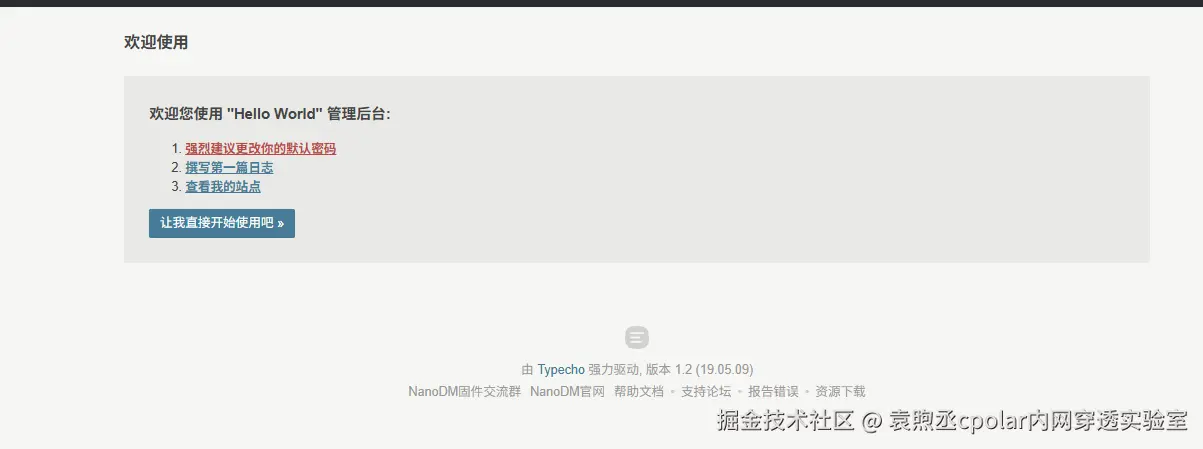Follow the 查看我的站点 link
The image size is (1203, 449).
[x=223, y=186]
